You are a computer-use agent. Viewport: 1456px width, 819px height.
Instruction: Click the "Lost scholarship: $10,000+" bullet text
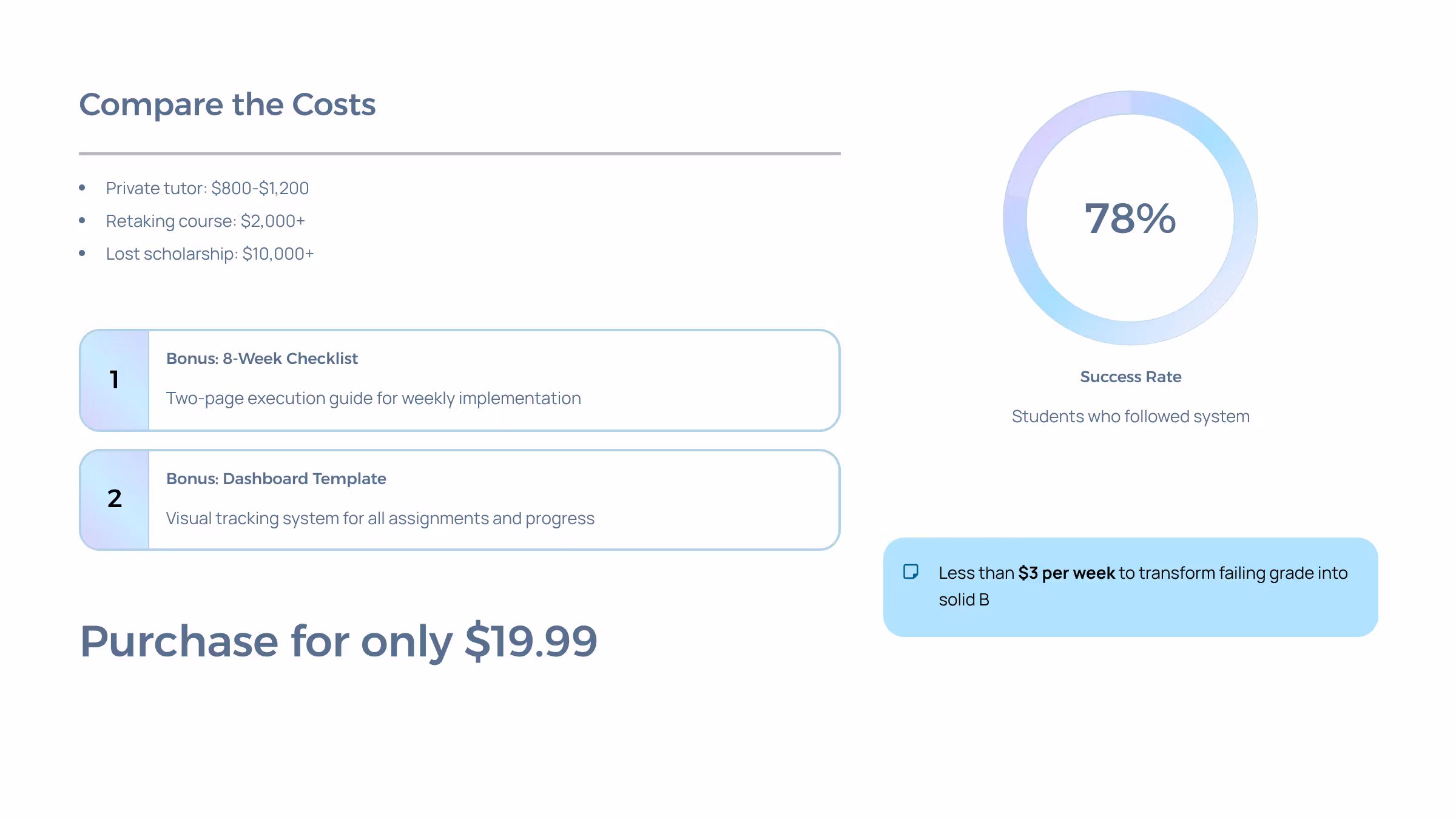click(x=209, y=254)
